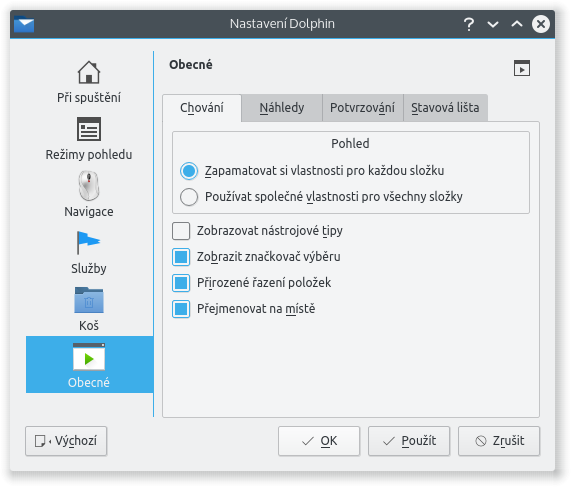The image size is (571, 487).
Task: Cancel with the Zrušit button
Action: [x=499, y=441]
